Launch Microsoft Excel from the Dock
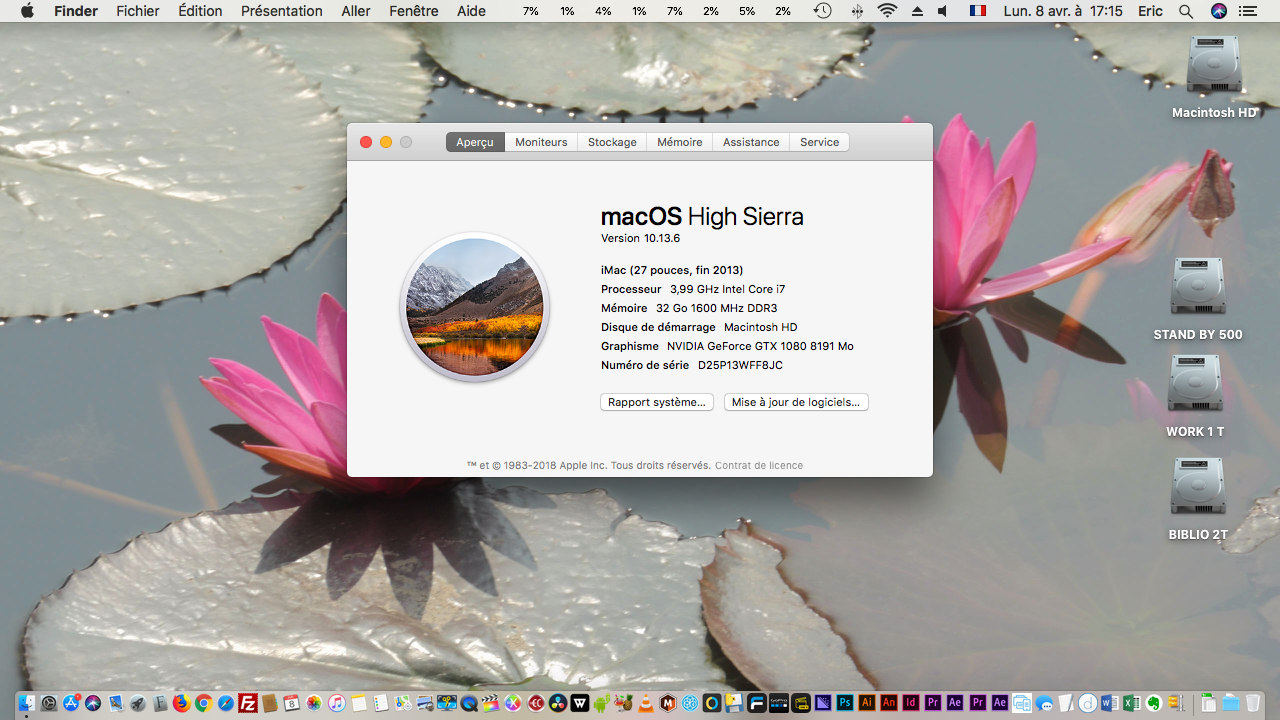Viewport: 1280px width, 720px height. 1132,703
